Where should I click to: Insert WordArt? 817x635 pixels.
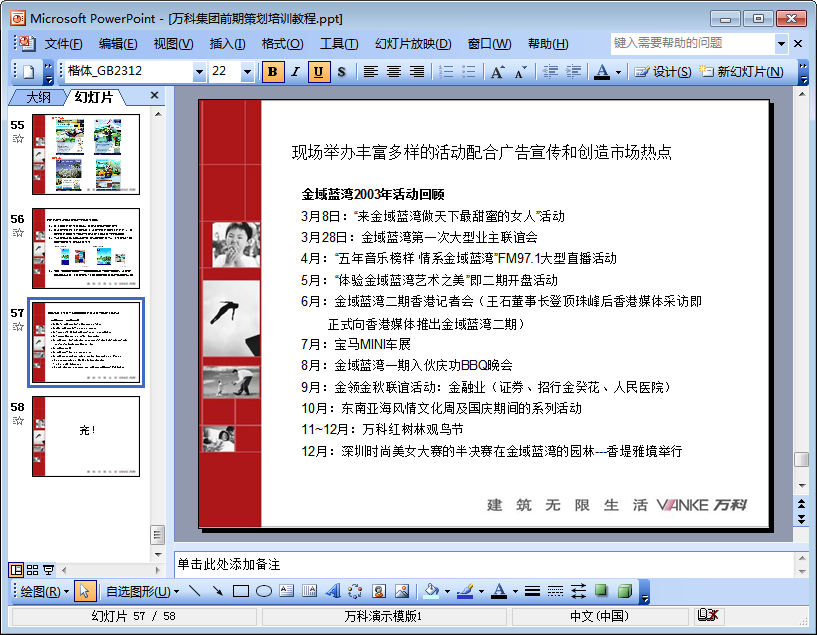(x=332, y=591)
